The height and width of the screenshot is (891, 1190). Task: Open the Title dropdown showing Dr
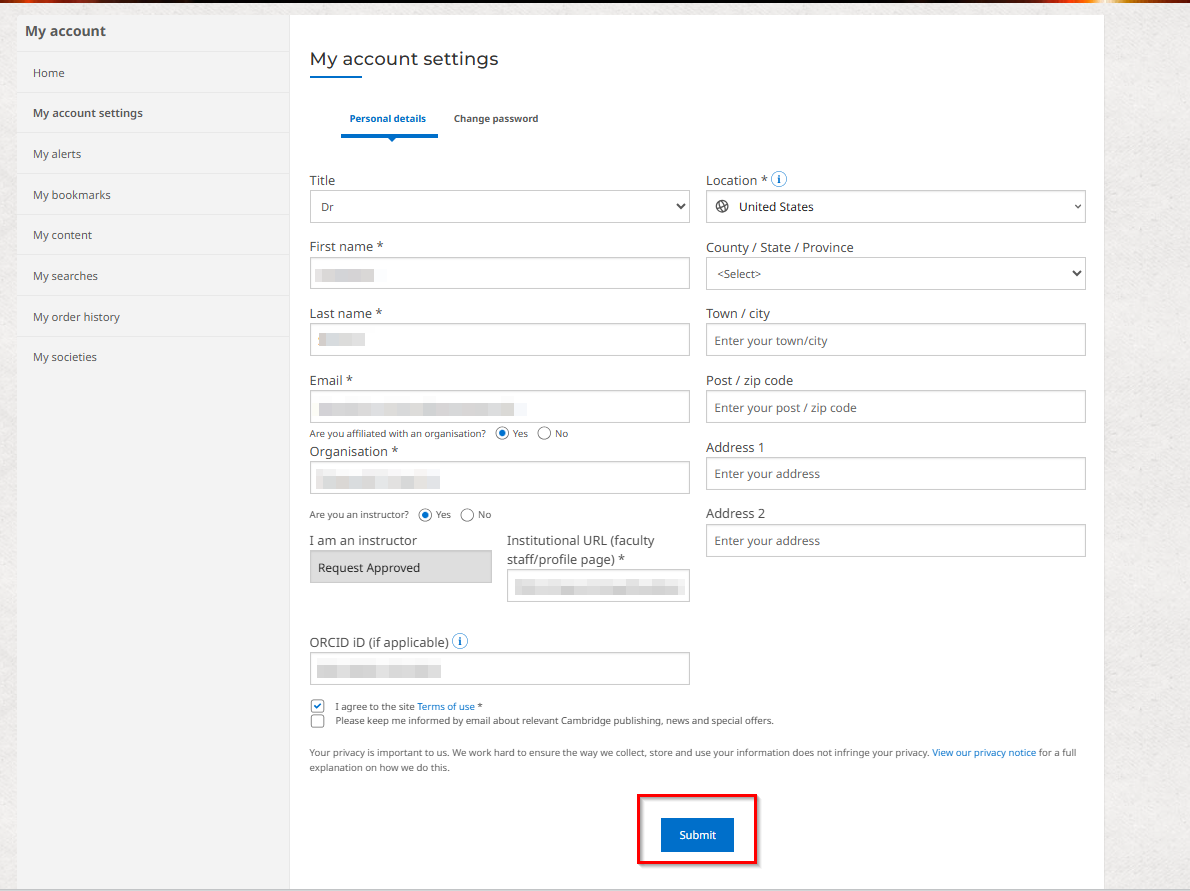(499, 206)
